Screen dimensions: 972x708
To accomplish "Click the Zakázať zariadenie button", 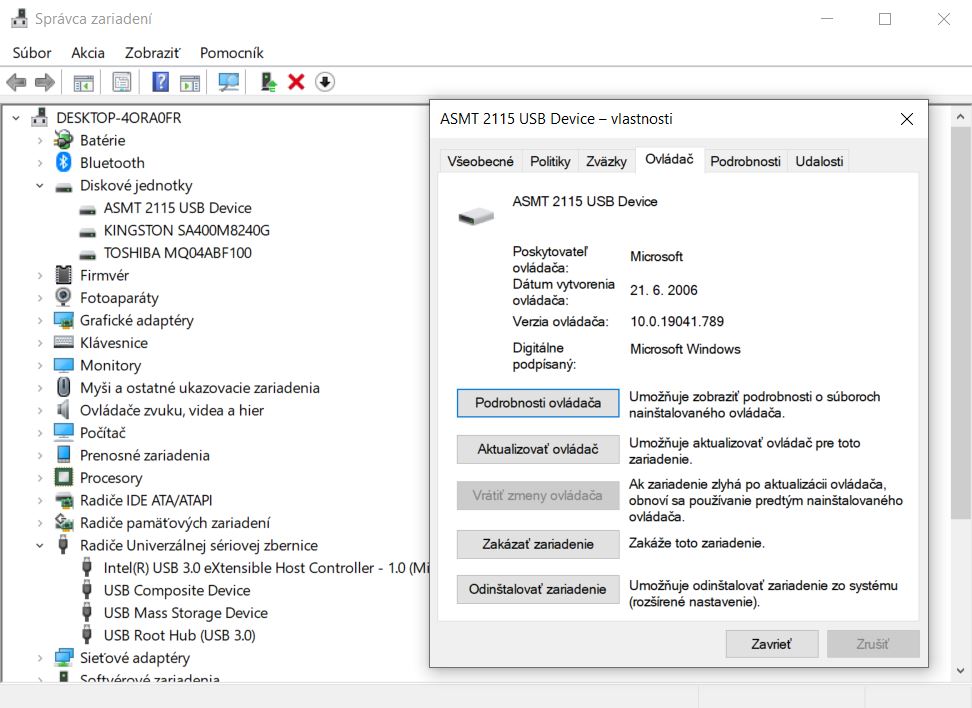I will [x=537, y=544].
